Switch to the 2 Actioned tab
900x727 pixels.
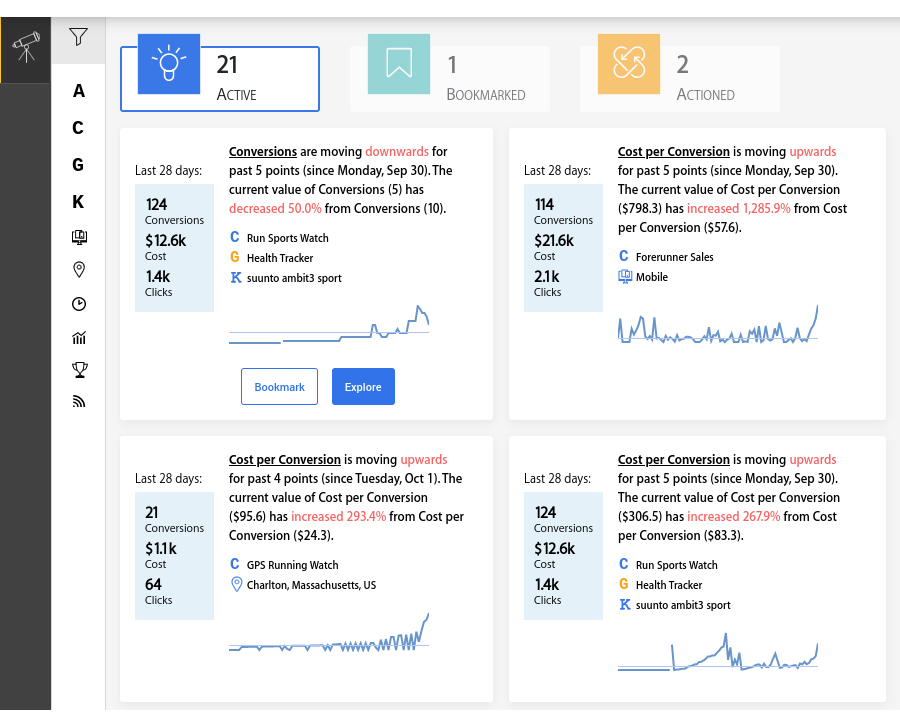(680, 79)
